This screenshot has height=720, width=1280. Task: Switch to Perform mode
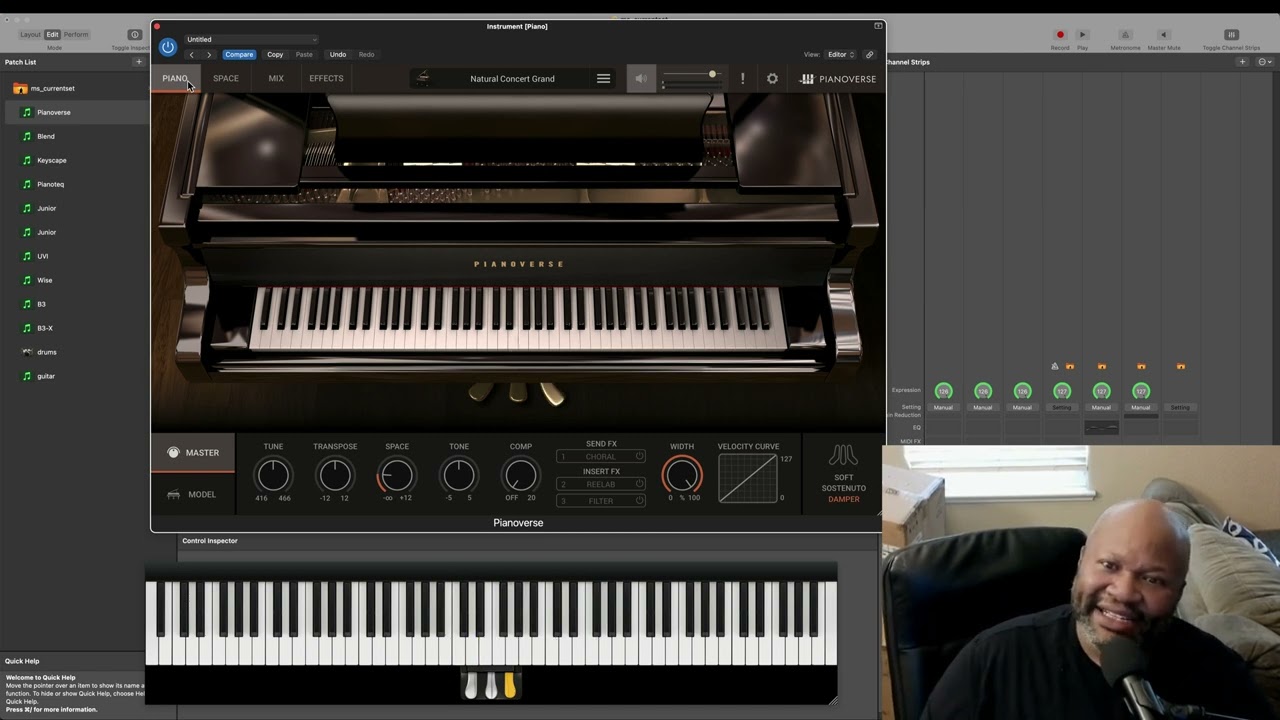click(76, 35)
